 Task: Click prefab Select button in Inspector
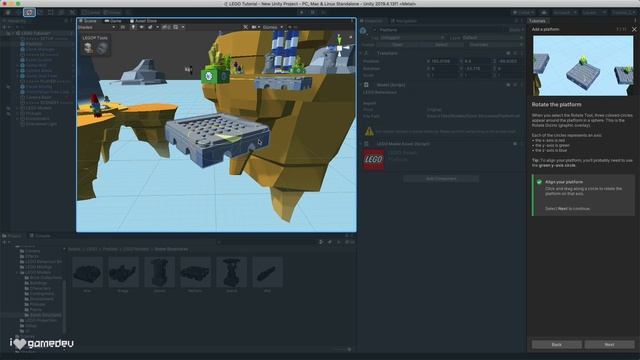tap(441, 44)
